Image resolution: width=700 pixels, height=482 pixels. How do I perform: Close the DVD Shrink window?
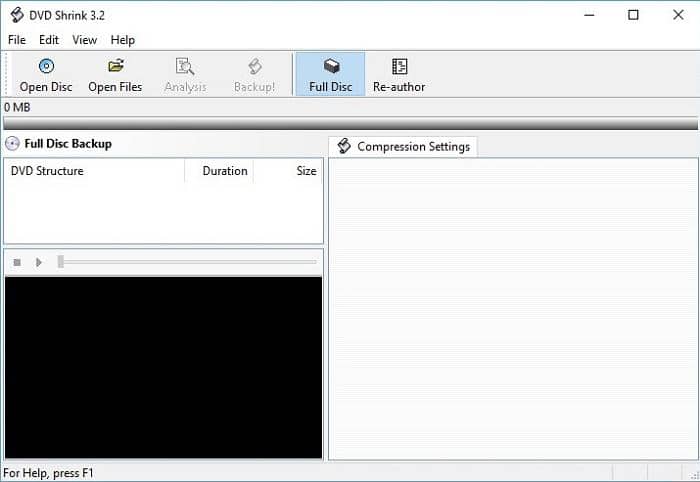[678, 15]
